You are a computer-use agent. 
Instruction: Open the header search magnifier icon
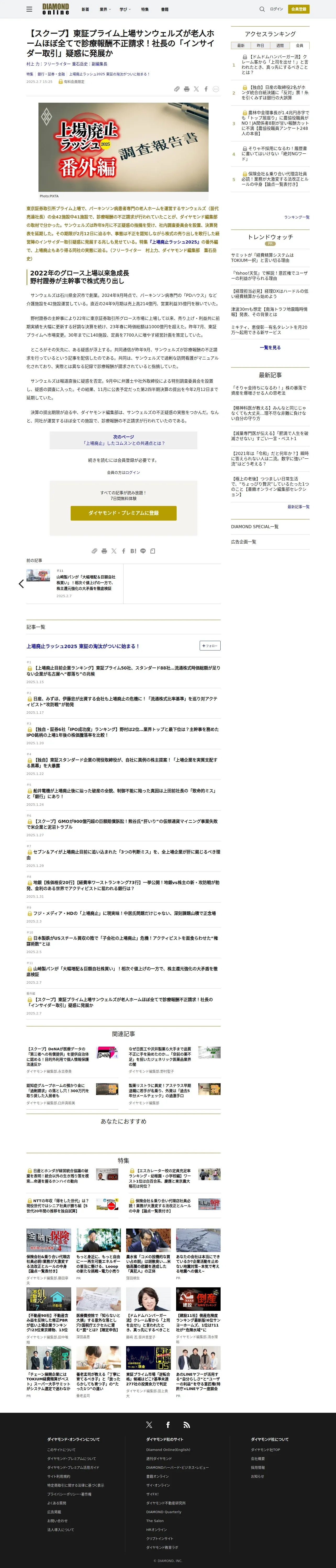(262, 9)
